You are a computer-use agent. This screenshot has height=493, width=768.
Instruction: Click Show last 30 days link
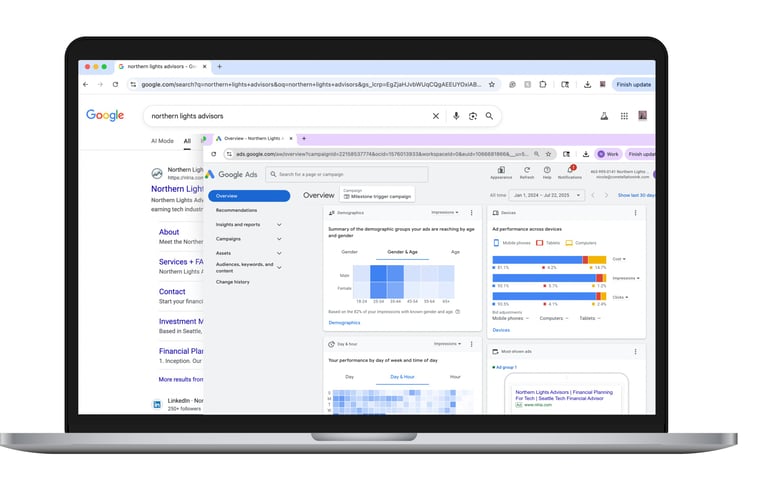[x=636, y=195]
